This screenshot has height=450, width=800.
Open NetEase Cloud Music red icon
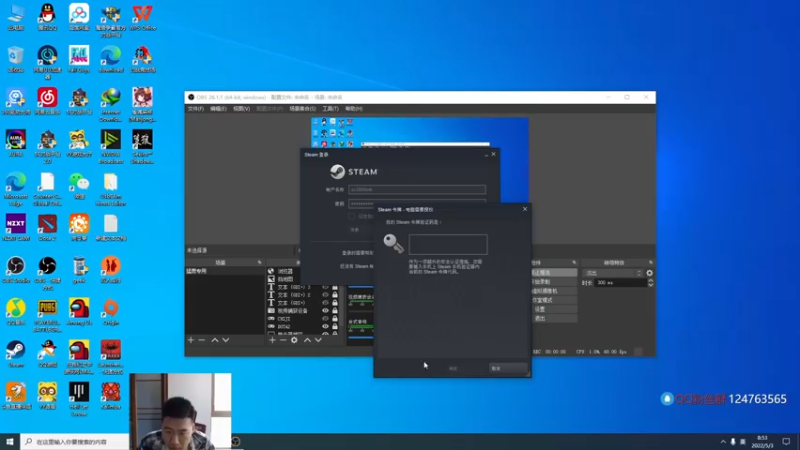click(47, 101)
